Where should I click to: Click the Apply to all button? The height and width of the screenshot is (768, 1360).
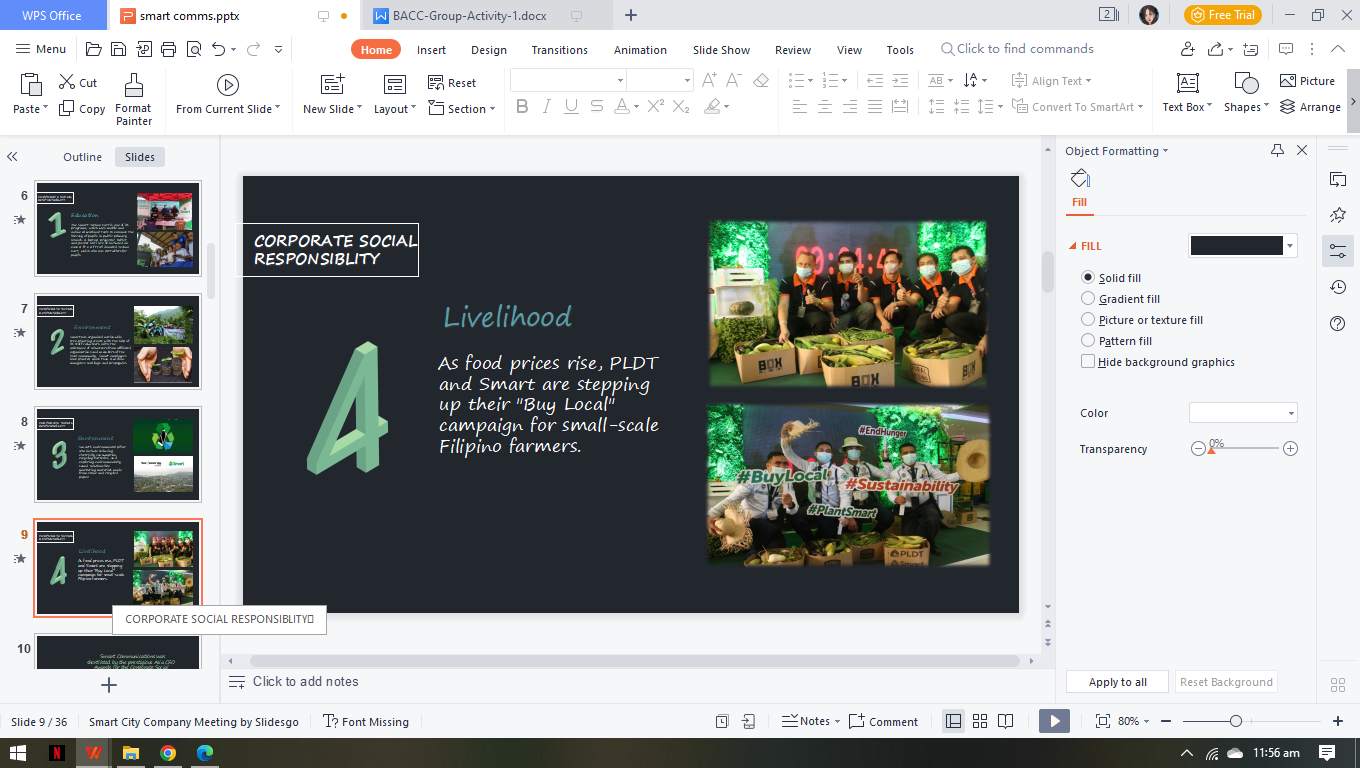click(x=1118, y=682)
